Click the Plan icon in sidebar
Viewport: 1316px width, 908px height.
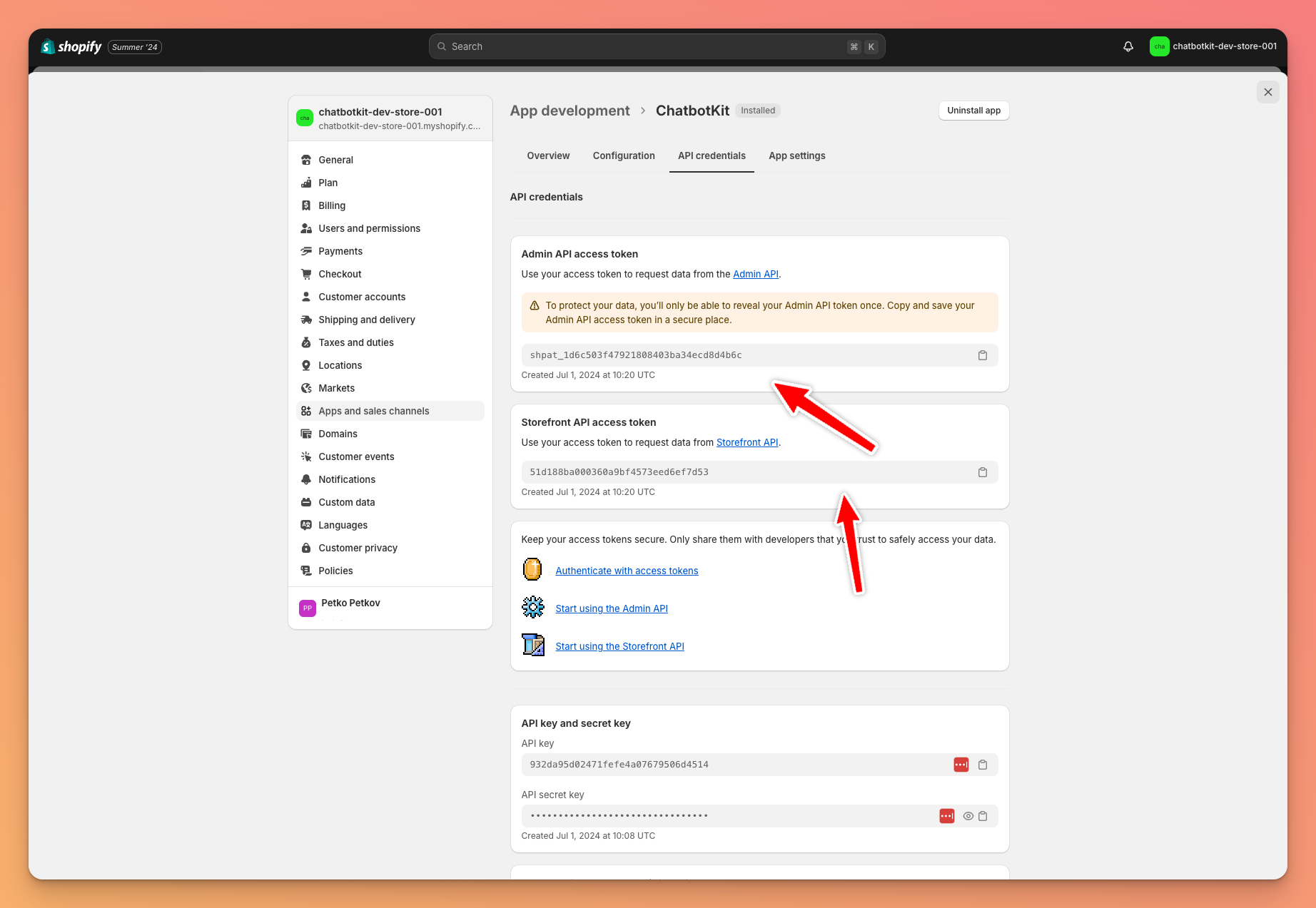pos(306,183)
